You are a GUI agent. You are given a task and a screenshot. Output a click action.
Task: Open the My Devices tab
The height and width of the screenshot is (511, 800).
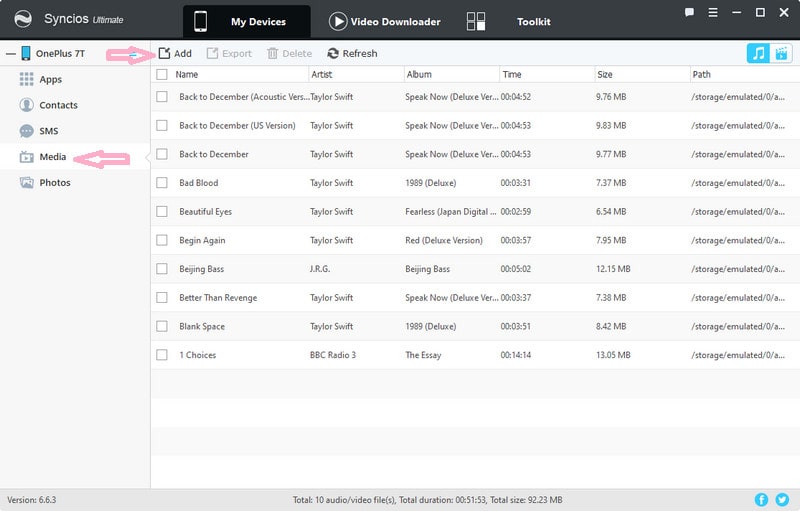[246, 21]
